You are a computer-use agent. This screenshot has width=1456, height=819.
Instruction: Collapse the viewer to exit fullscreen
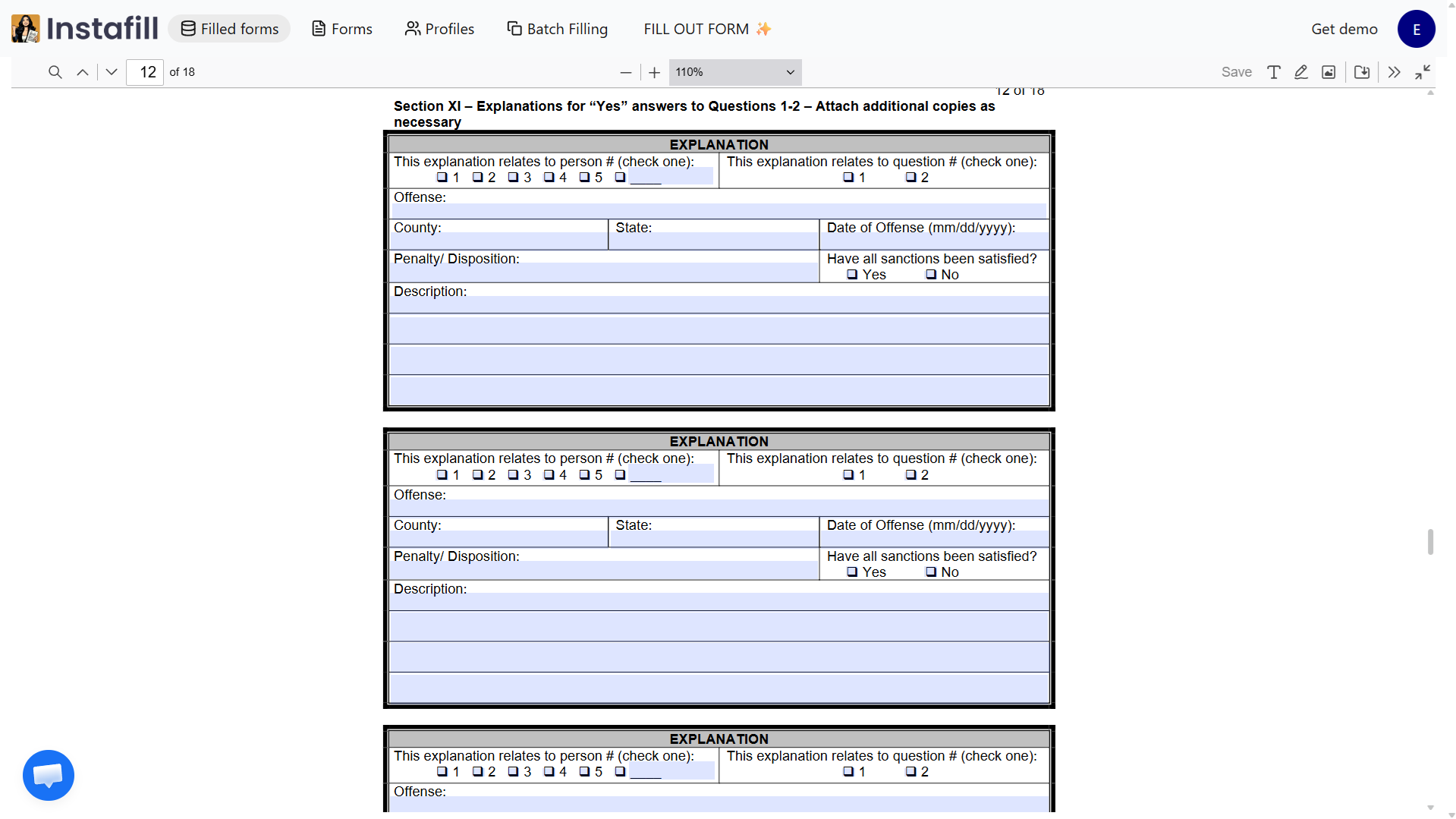pyautogui.click(x=1423, y=72)
